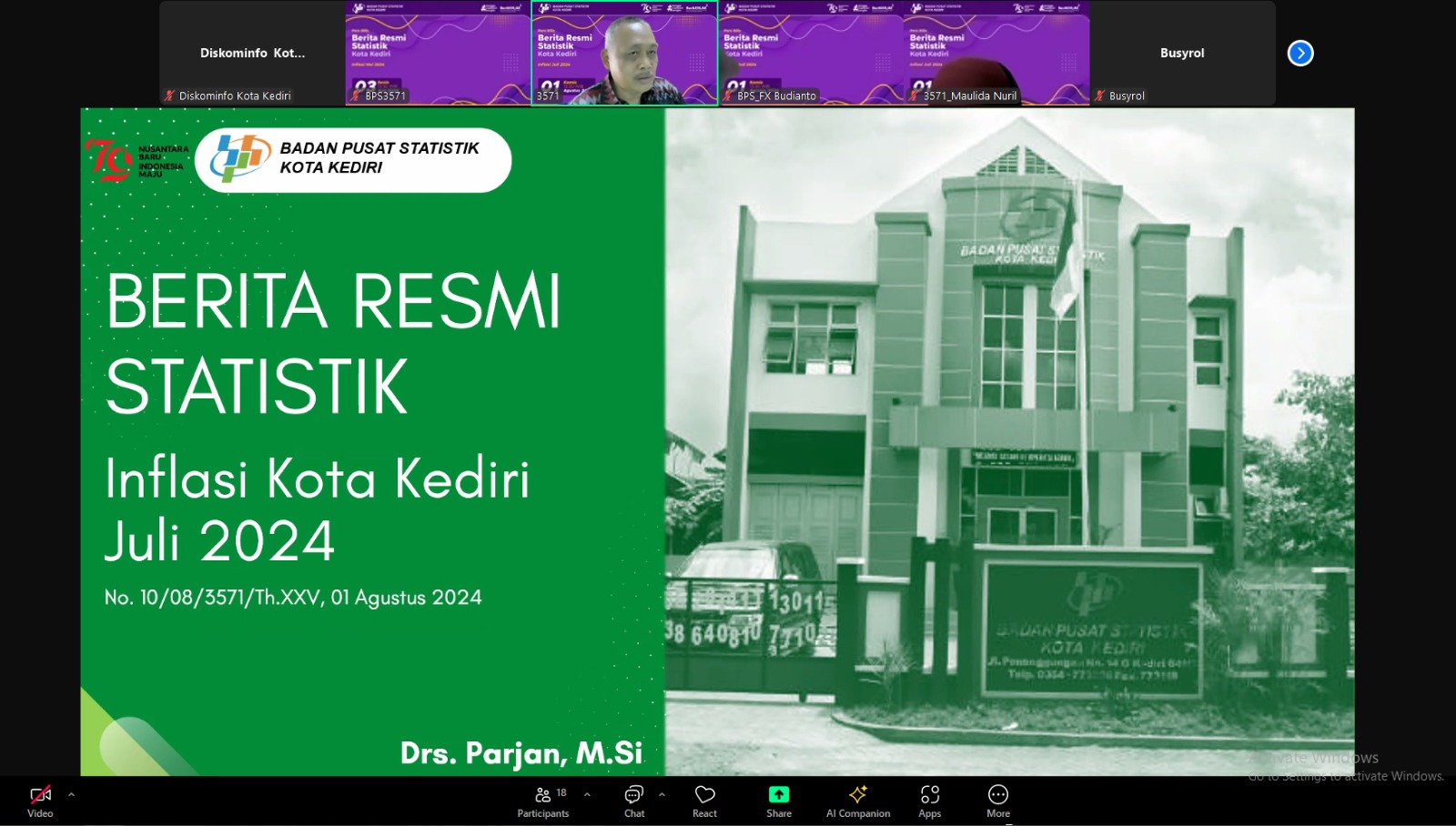Turn on video with the camera icon
1456x826 pixels.
40,801
